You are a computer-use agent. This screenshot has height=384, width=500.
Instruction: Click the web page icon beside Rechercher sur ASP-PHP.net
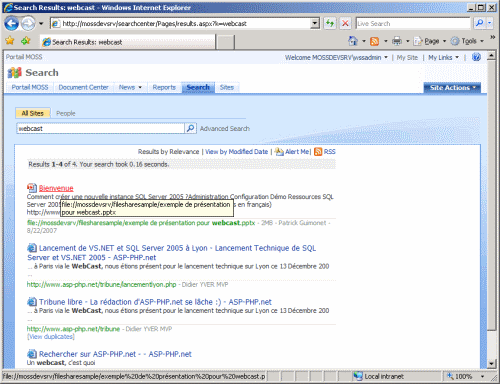[32, 354]
